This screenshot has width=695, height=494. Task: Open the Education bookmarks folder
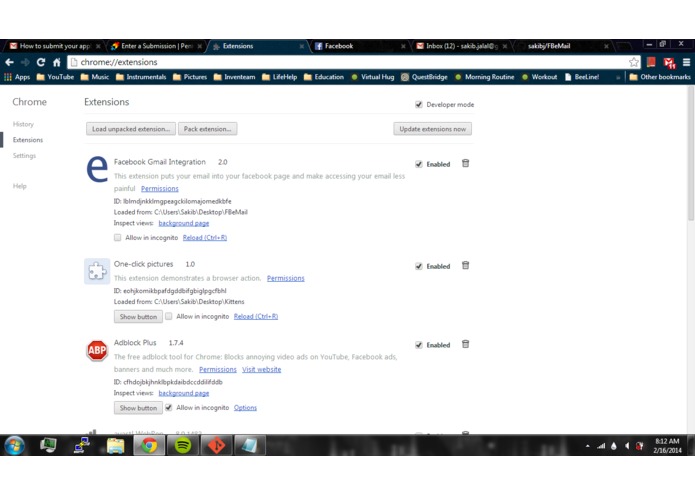(324, 77)
